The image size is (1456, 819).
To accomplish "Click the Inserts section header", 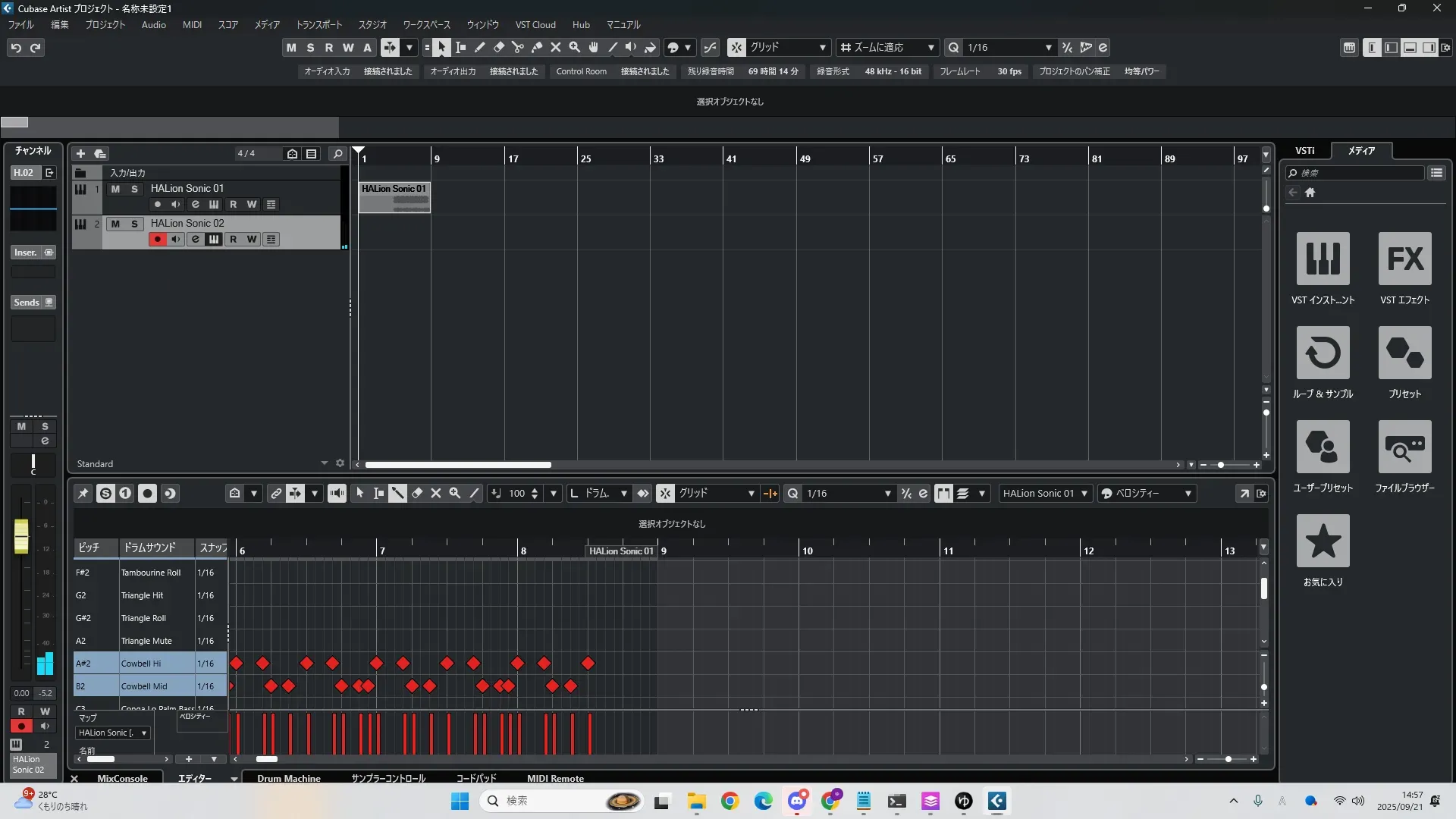I will [26, 253].
